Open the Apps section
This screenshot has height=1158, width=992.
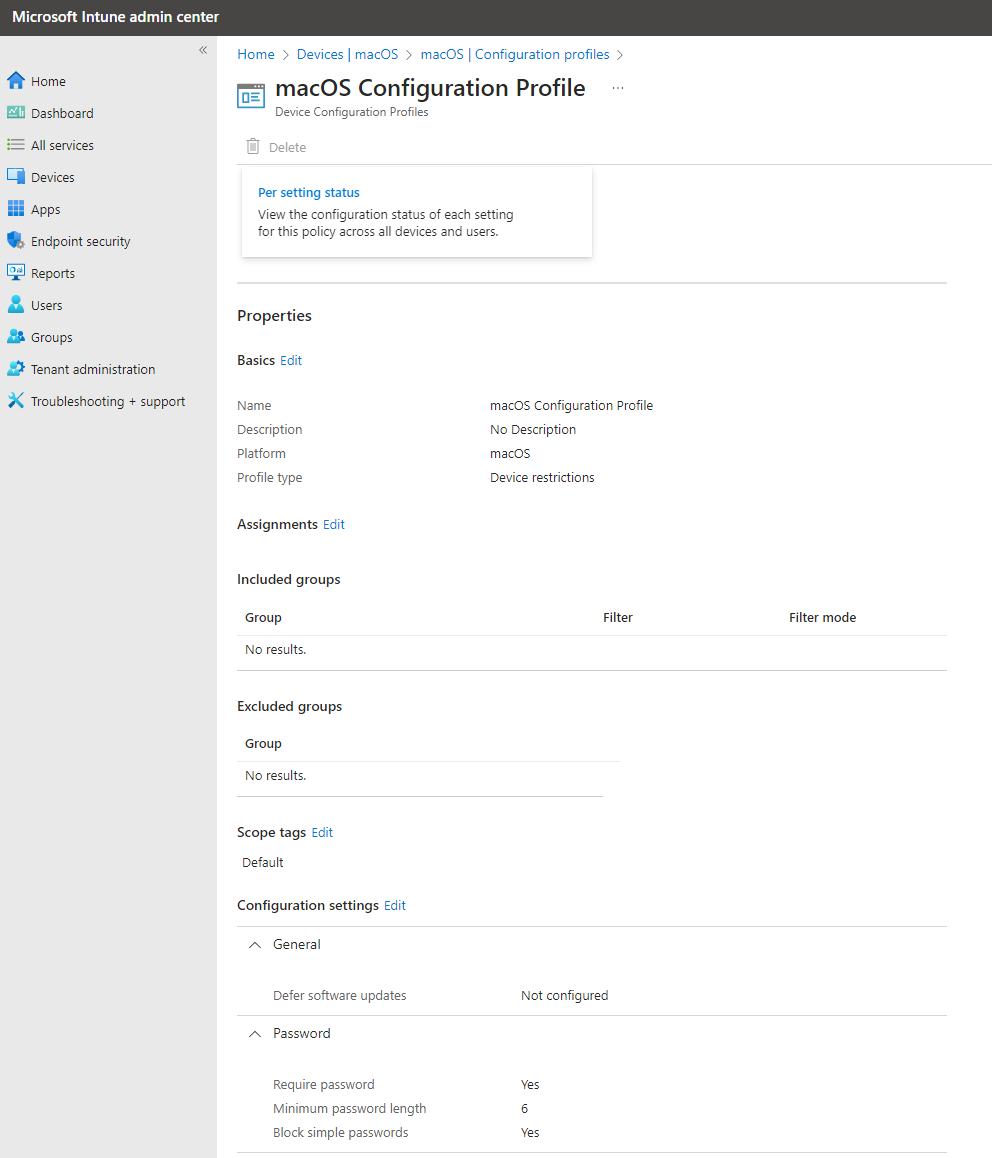(x=45, y=209)
